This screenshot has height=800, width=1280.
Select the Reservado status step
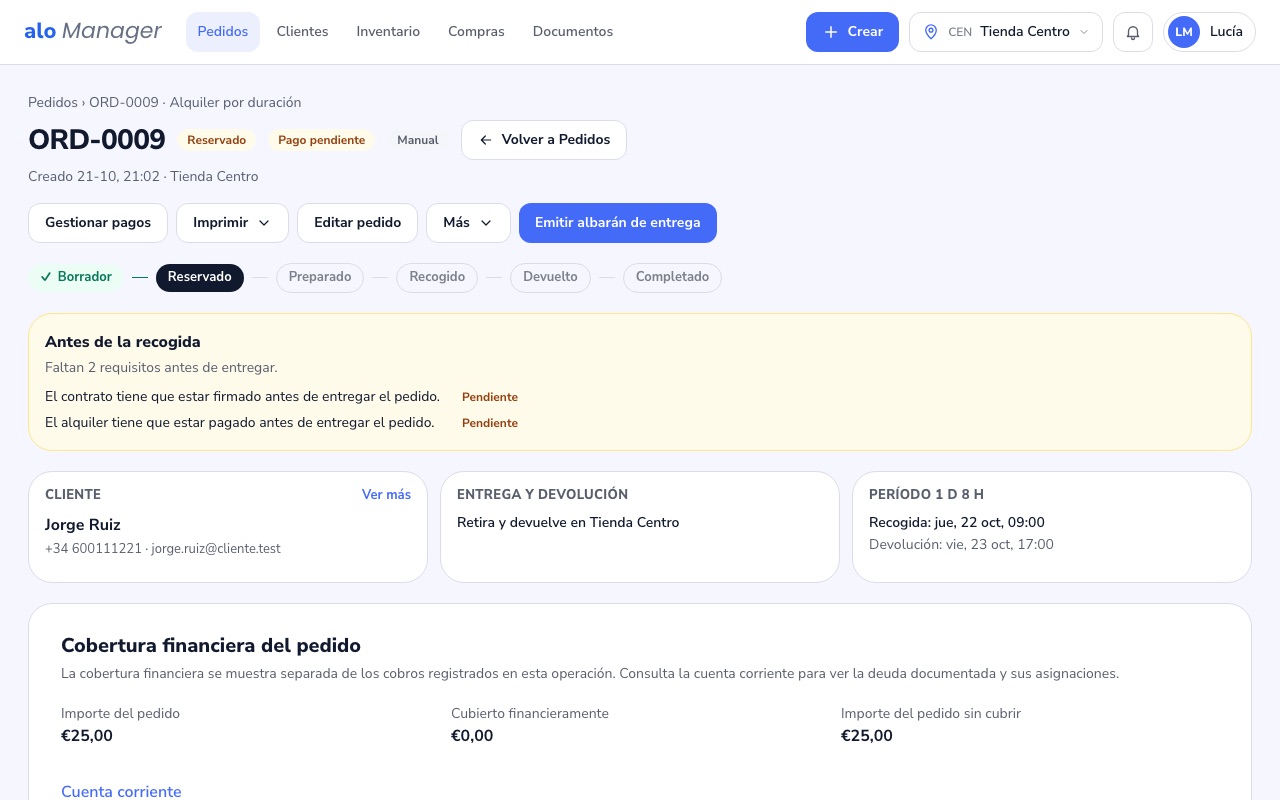click(200, 277)
